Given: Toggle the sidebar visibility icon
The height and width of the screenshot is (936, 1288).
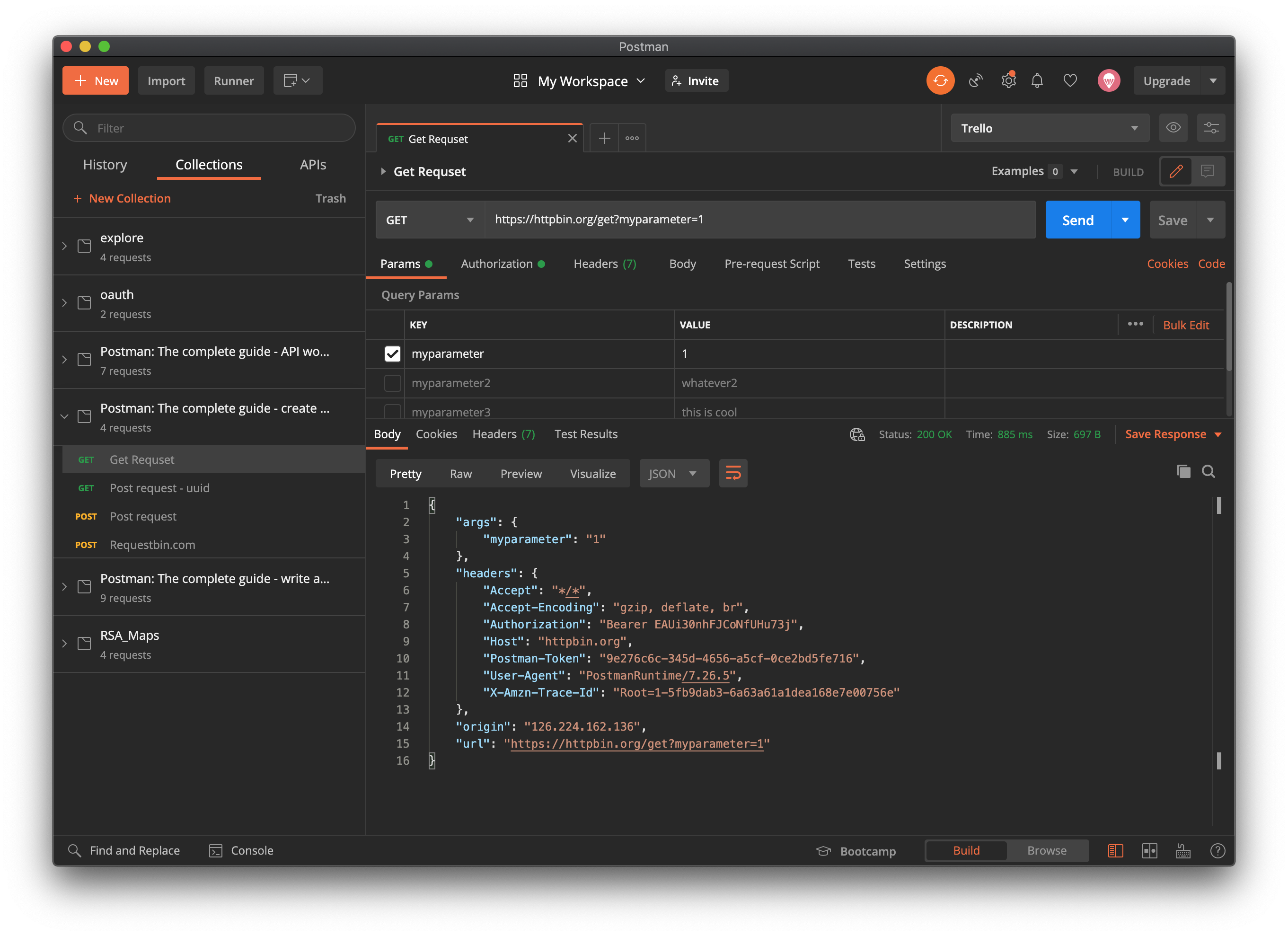Looking at the screenshot, I should (1115, 850).
